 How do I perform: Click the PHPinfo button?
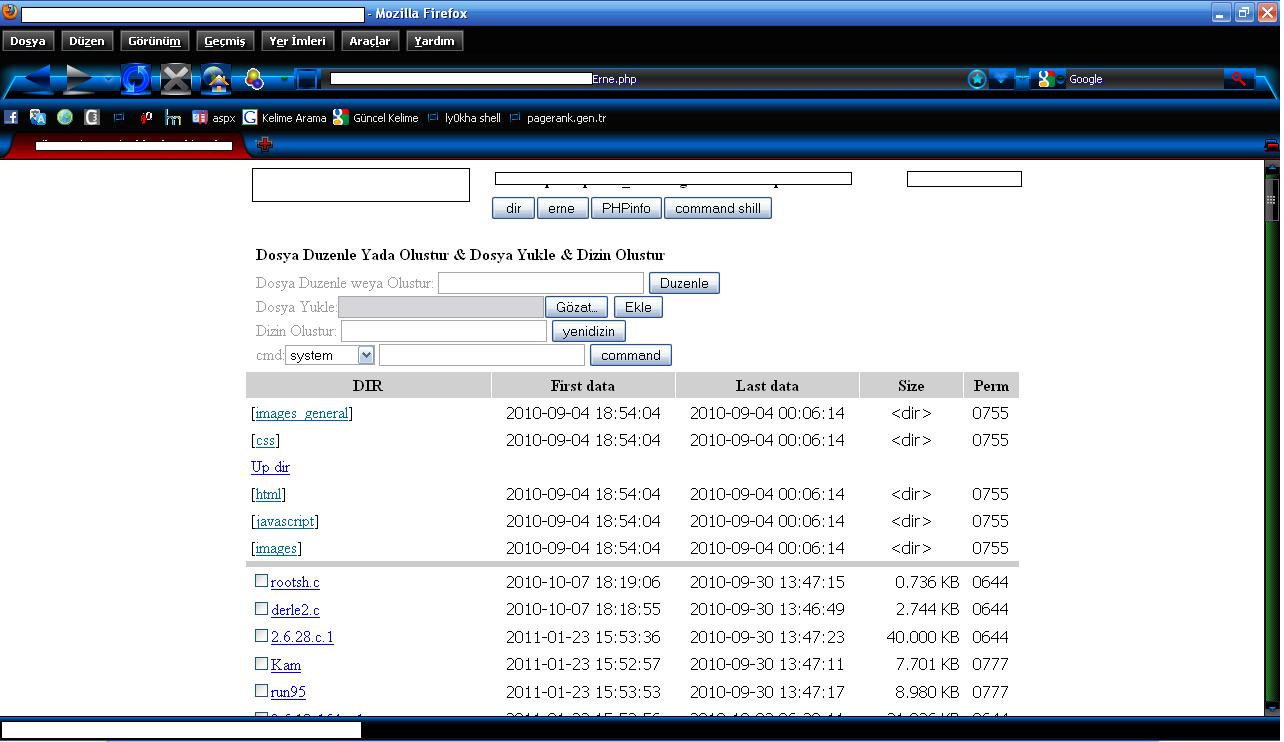[626, 208]
